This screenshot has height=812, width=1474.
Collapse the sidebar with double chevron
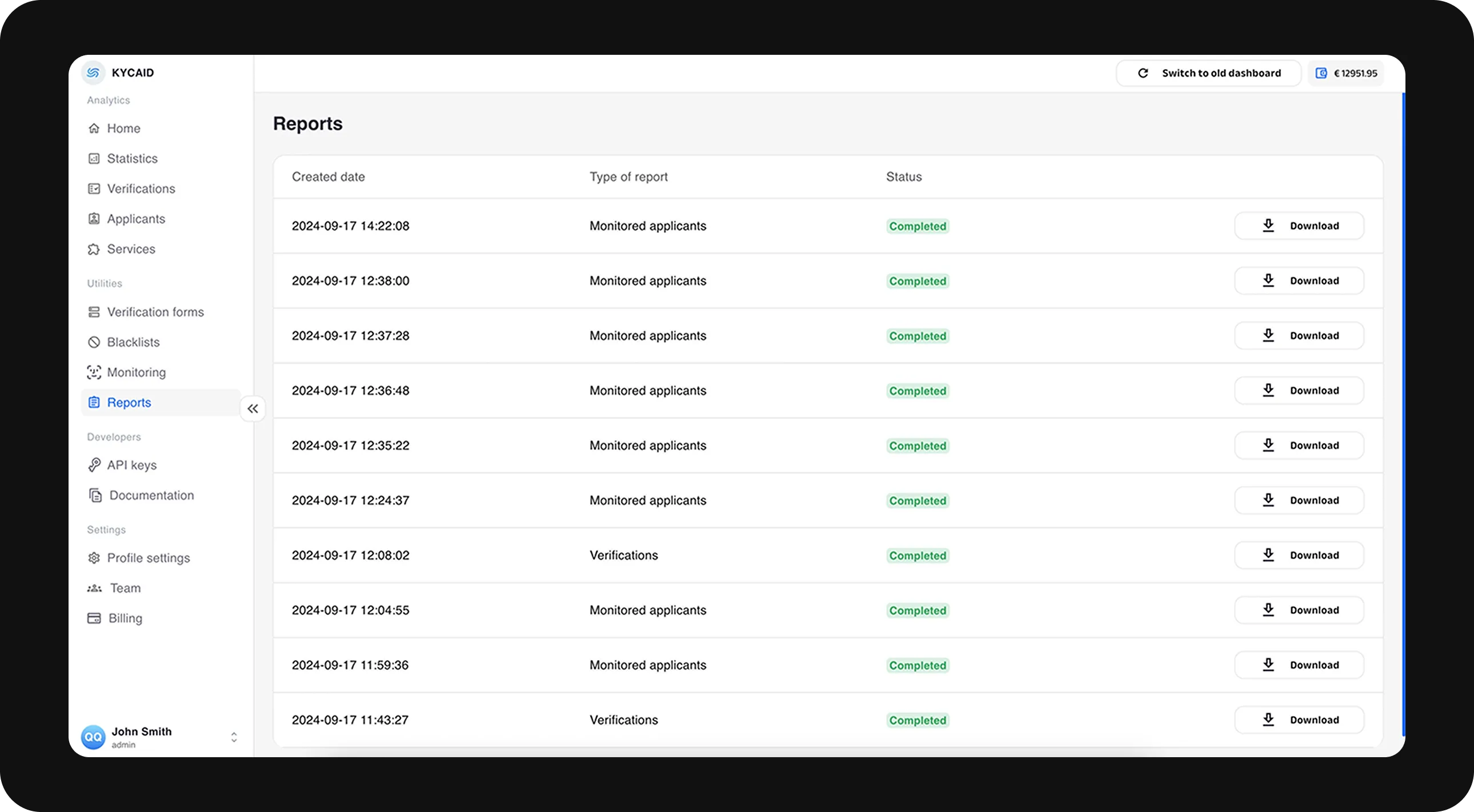[253, 408]
